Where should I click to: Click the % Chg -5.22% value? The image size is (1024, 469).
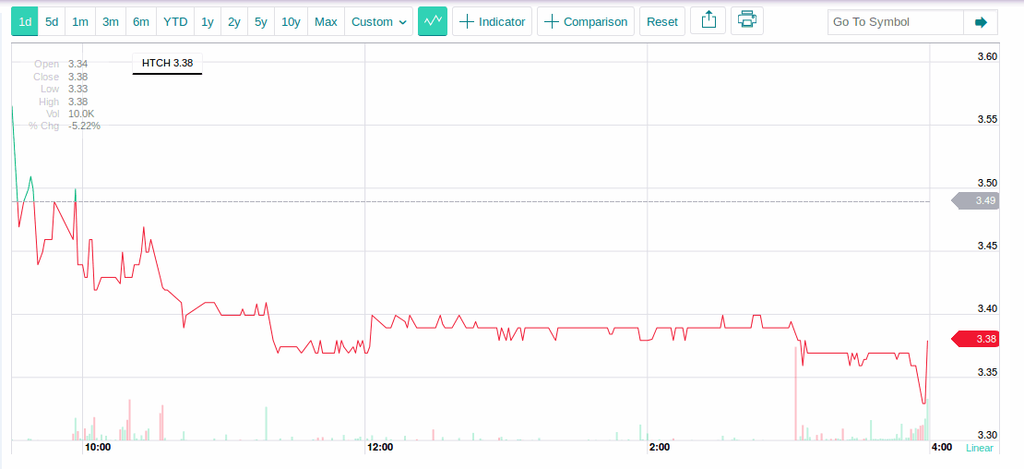tap(84, 126)
